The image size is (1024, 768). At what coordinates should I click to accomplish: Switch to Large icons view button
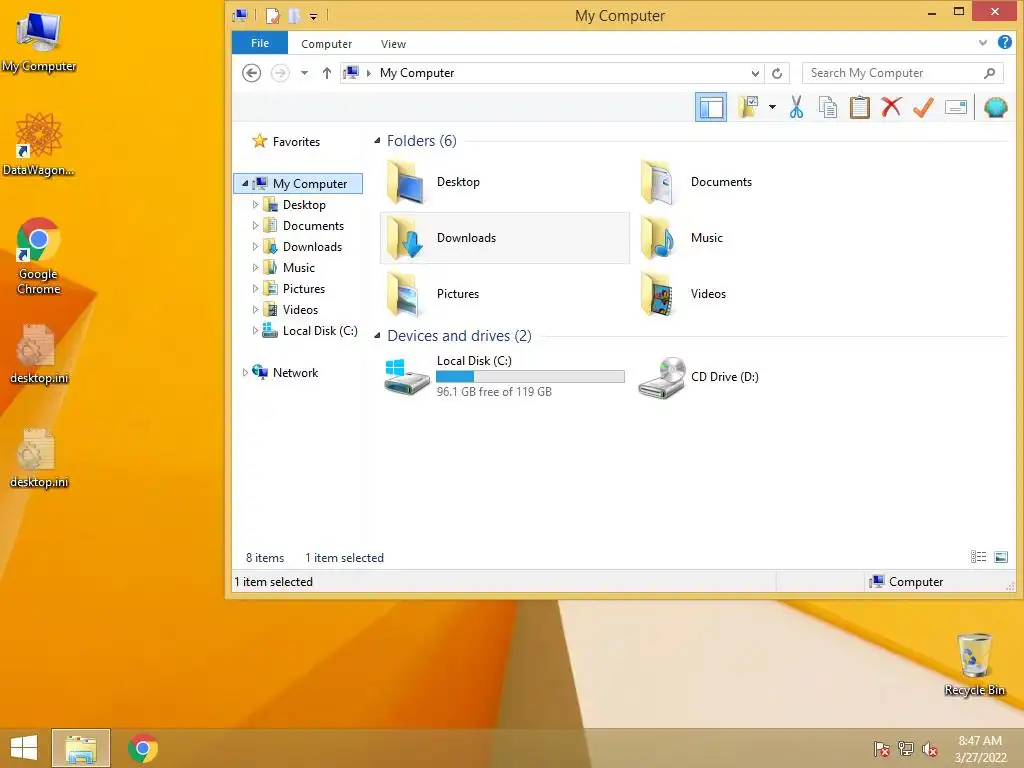point(1000,556)
